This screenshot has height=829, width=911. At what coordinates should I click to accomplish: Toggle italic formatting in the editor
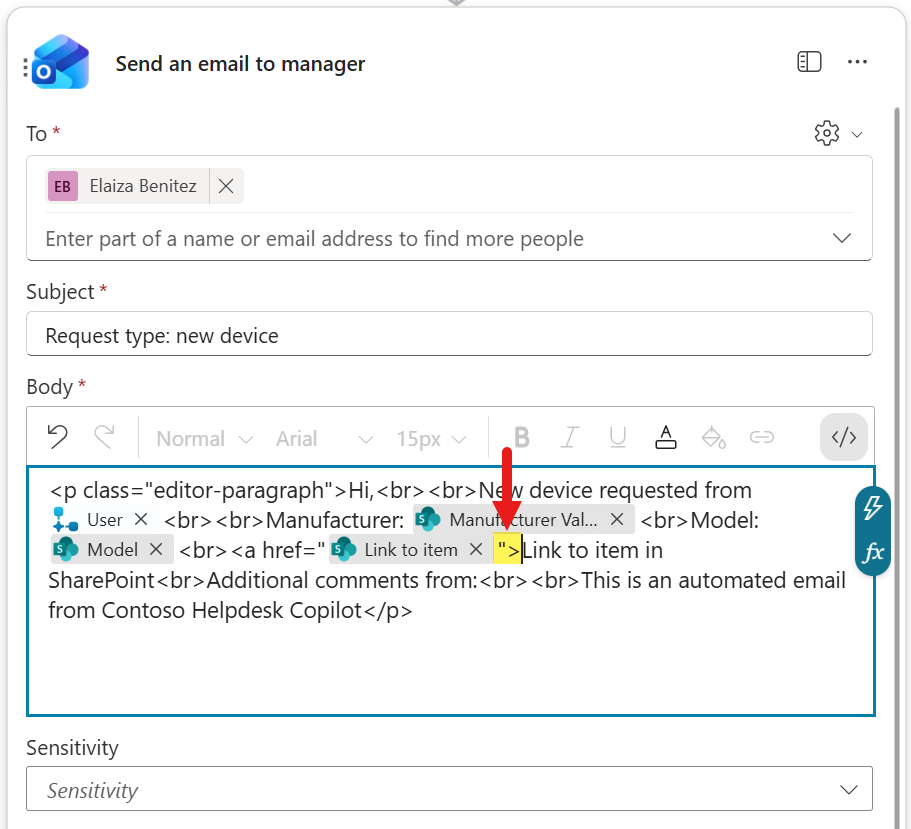point(570,438)
